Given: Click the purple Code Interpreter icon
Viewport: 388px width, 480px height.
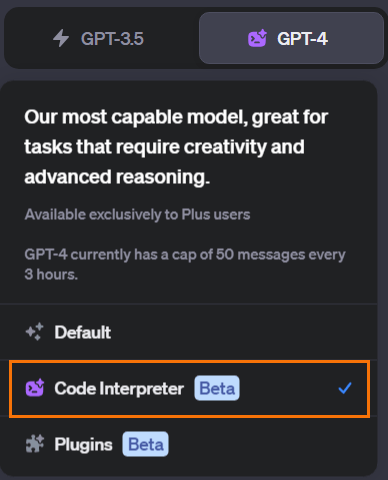Looking at the screenshot, I should point(35,388).
